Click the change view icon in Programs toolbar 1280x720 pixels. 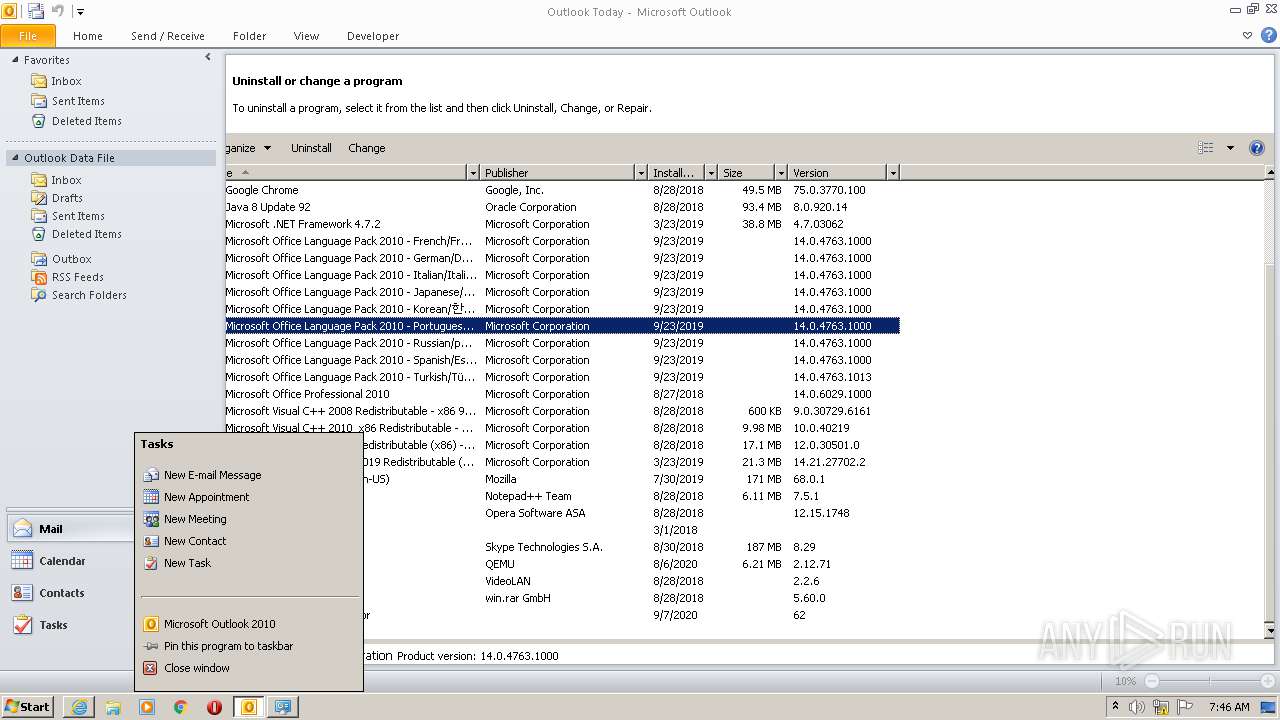point(1206,148)
